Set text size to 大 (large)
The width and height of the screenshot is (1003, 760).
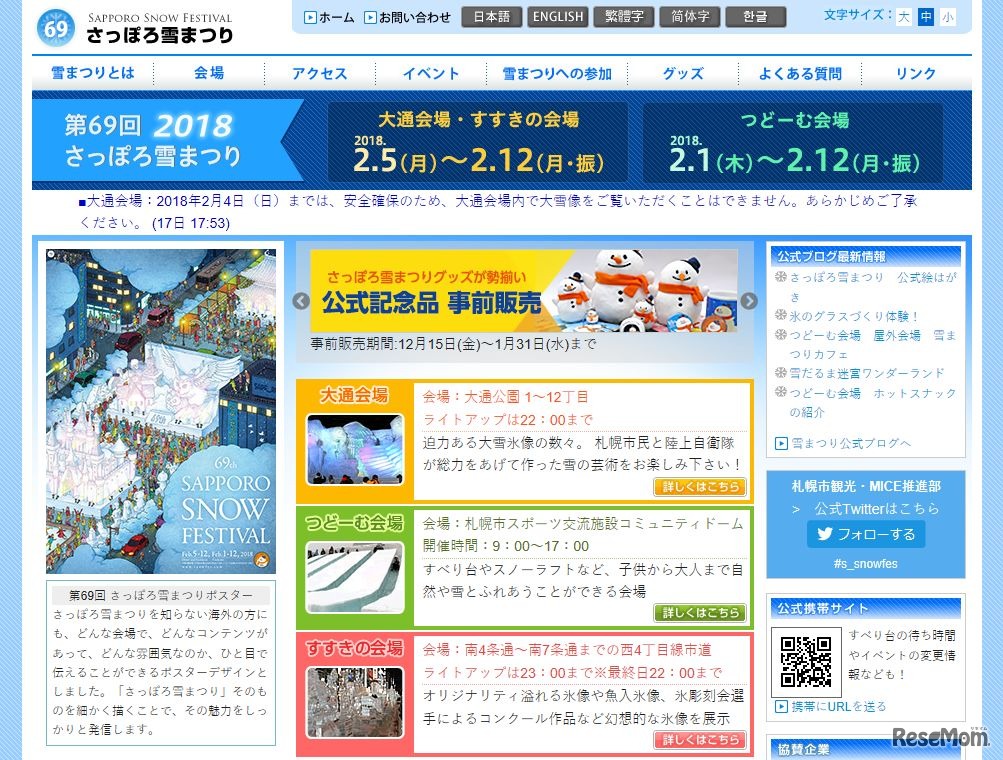903,17
